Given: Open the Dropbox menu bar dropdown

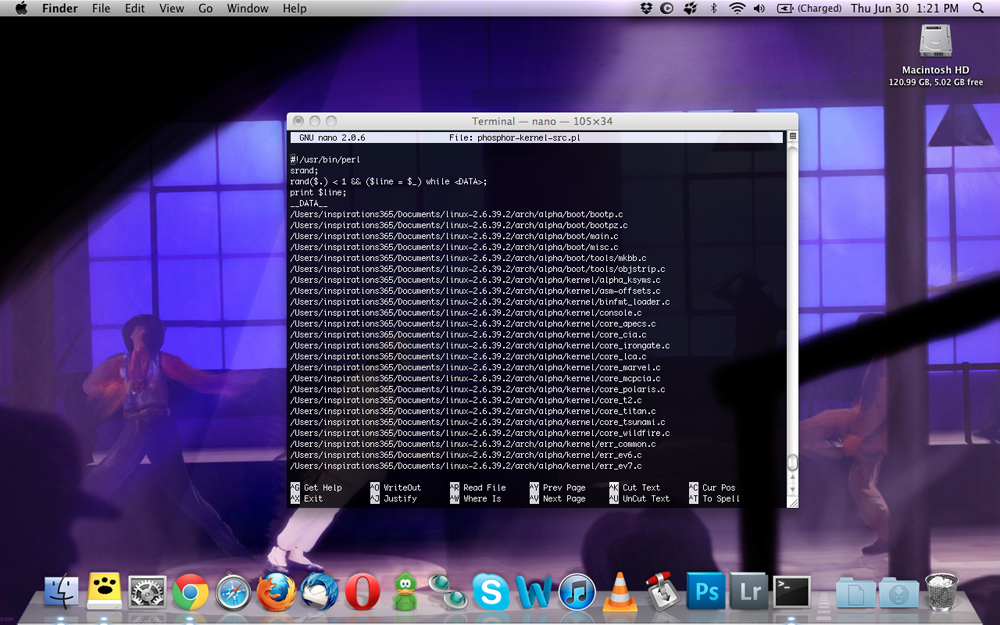Looking at the screenshot, I should pos(647,9).
